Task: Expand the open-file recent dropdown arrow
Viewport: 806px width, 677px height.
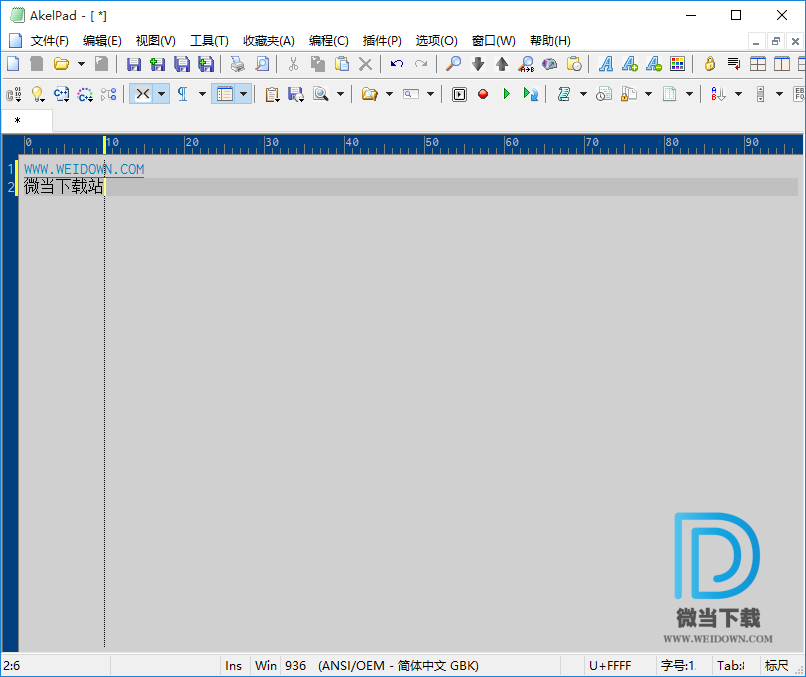Action: [81, 64]
